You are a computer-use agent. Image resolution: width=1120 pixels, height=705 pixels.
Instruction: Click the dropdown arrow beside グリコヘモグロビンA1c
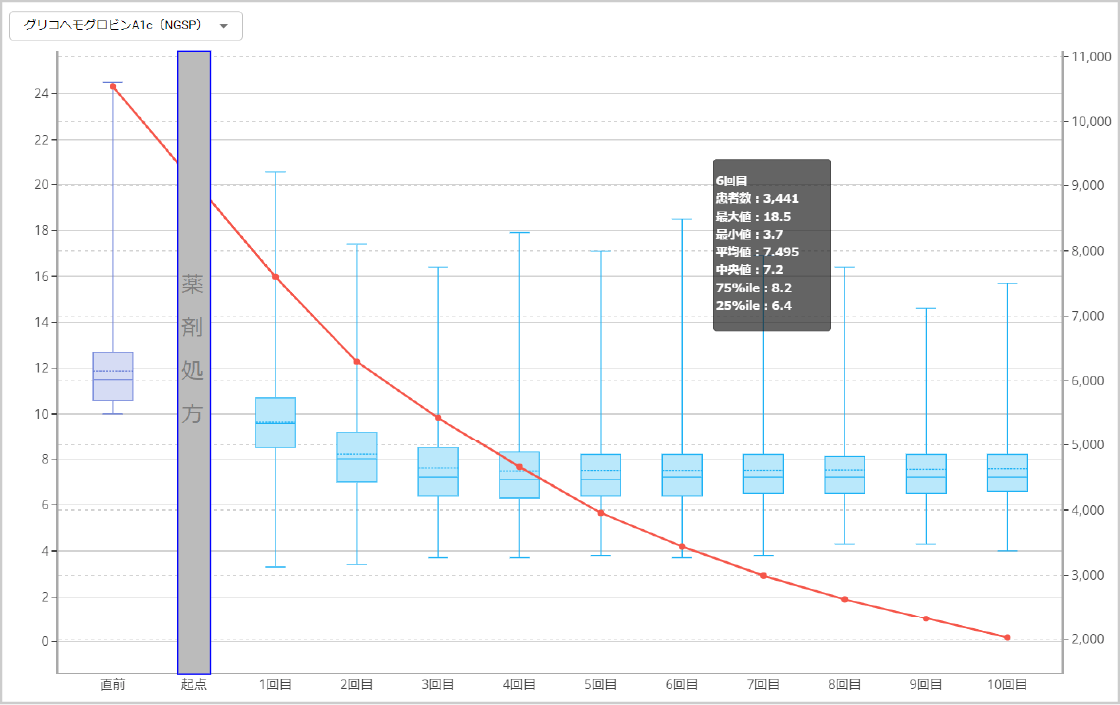click(x=224, y=26)
